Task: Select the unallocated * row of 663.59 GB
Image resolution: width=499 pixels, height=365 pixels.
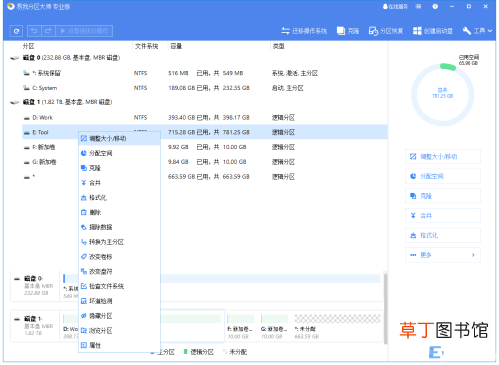Action: (x=205, y=176)
